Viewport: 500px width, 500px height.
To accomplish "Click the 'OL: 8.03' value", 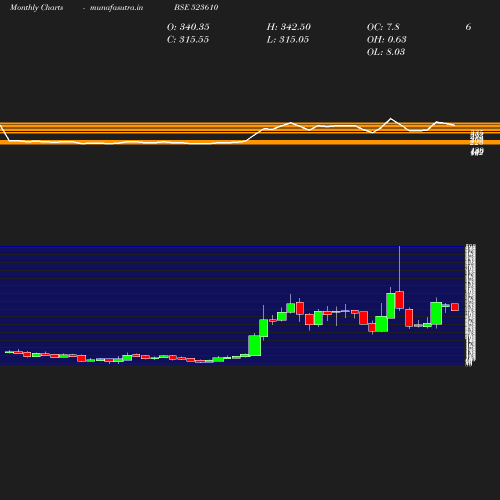I will (386, 52).
